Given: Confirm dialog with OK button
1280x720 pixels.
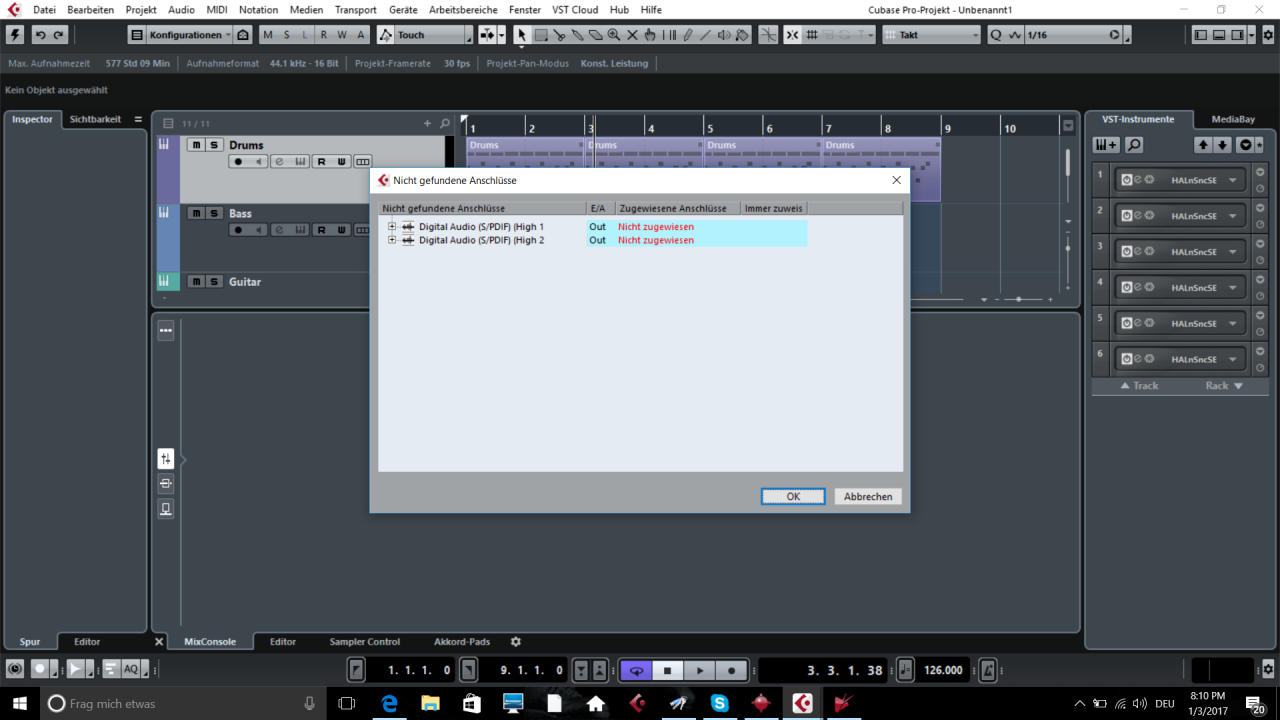Looking at the screenshot, I should (793, 497).
